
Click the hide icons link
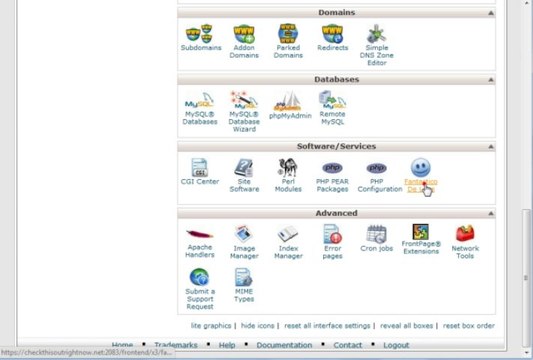point(257,326)
